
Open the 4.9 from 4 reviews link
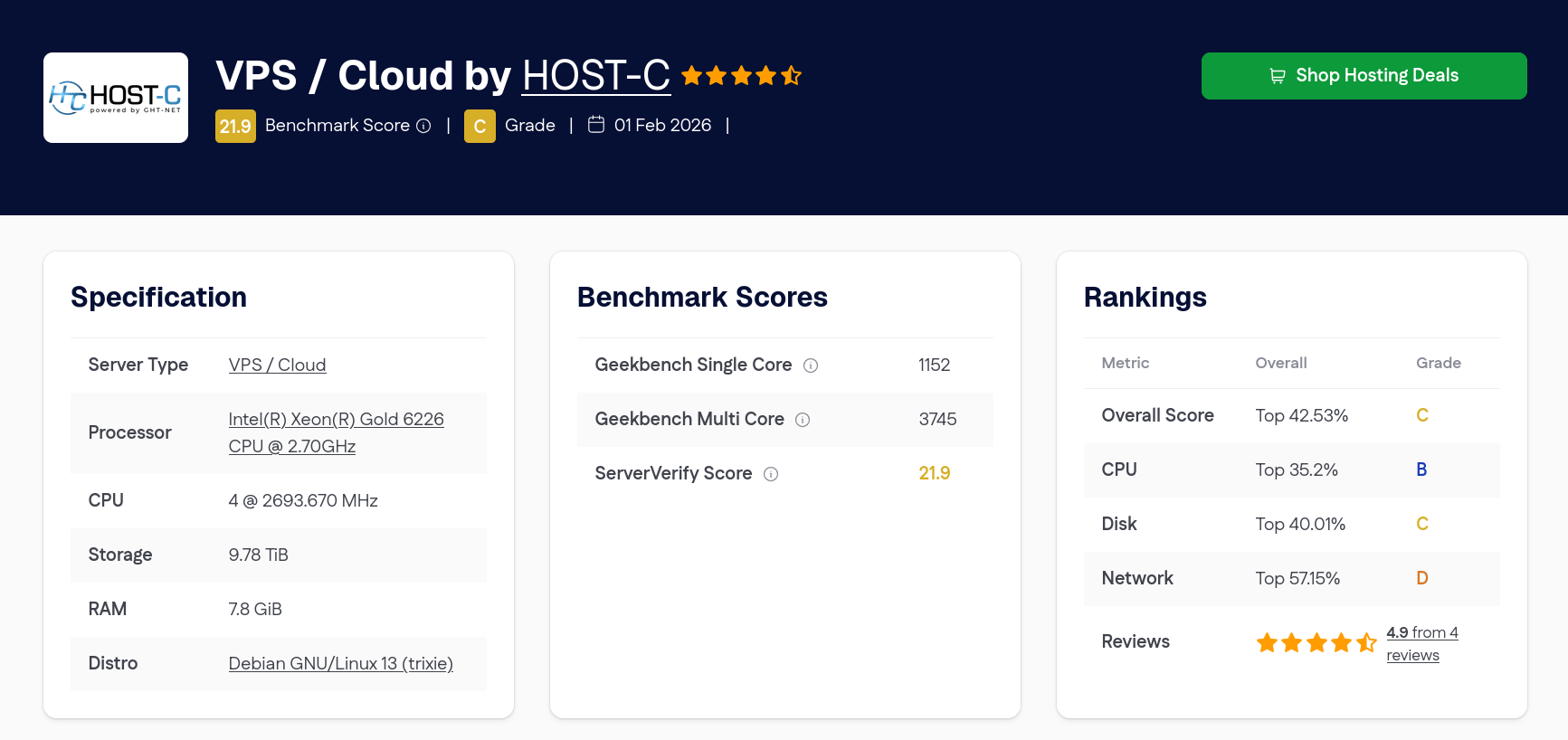coord(1421,643)
